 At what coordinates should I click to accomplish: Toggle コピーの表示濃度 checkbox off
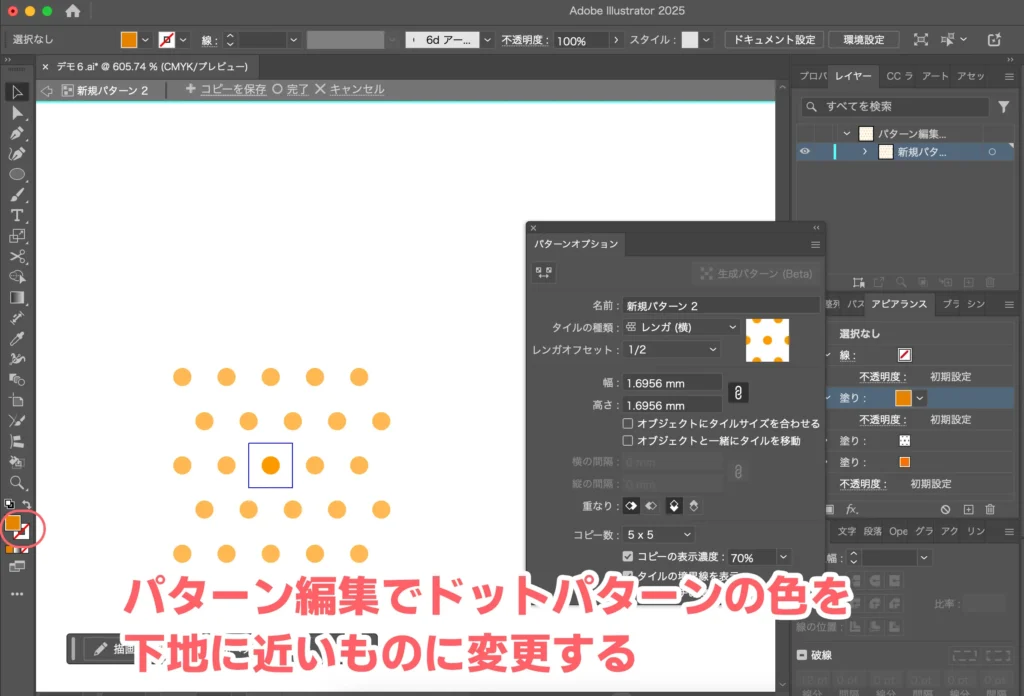pyautogui.click(x=628, y=556)
